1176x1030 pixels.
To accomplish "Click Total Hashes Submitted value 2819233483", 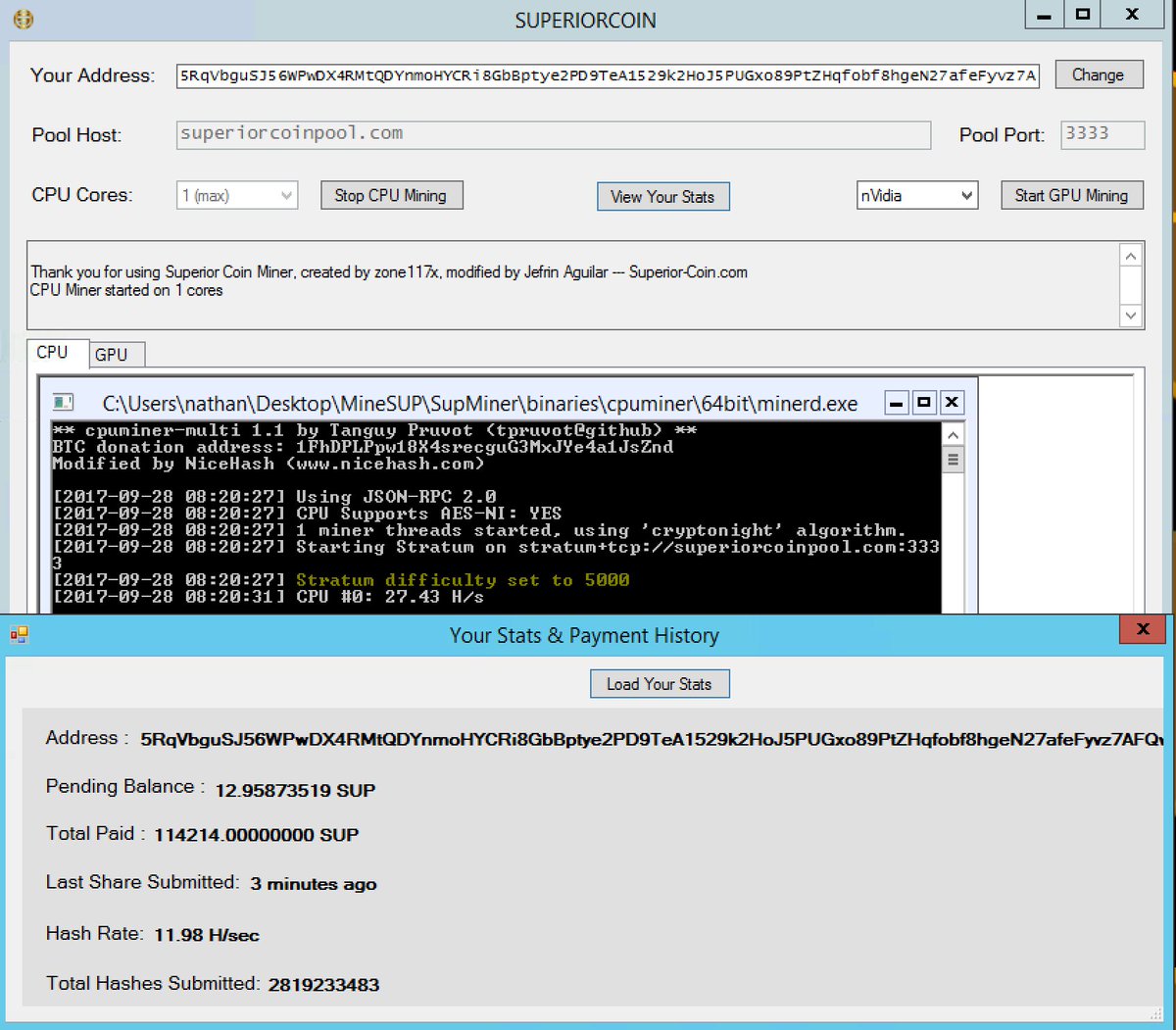I will tap(323, 985).
